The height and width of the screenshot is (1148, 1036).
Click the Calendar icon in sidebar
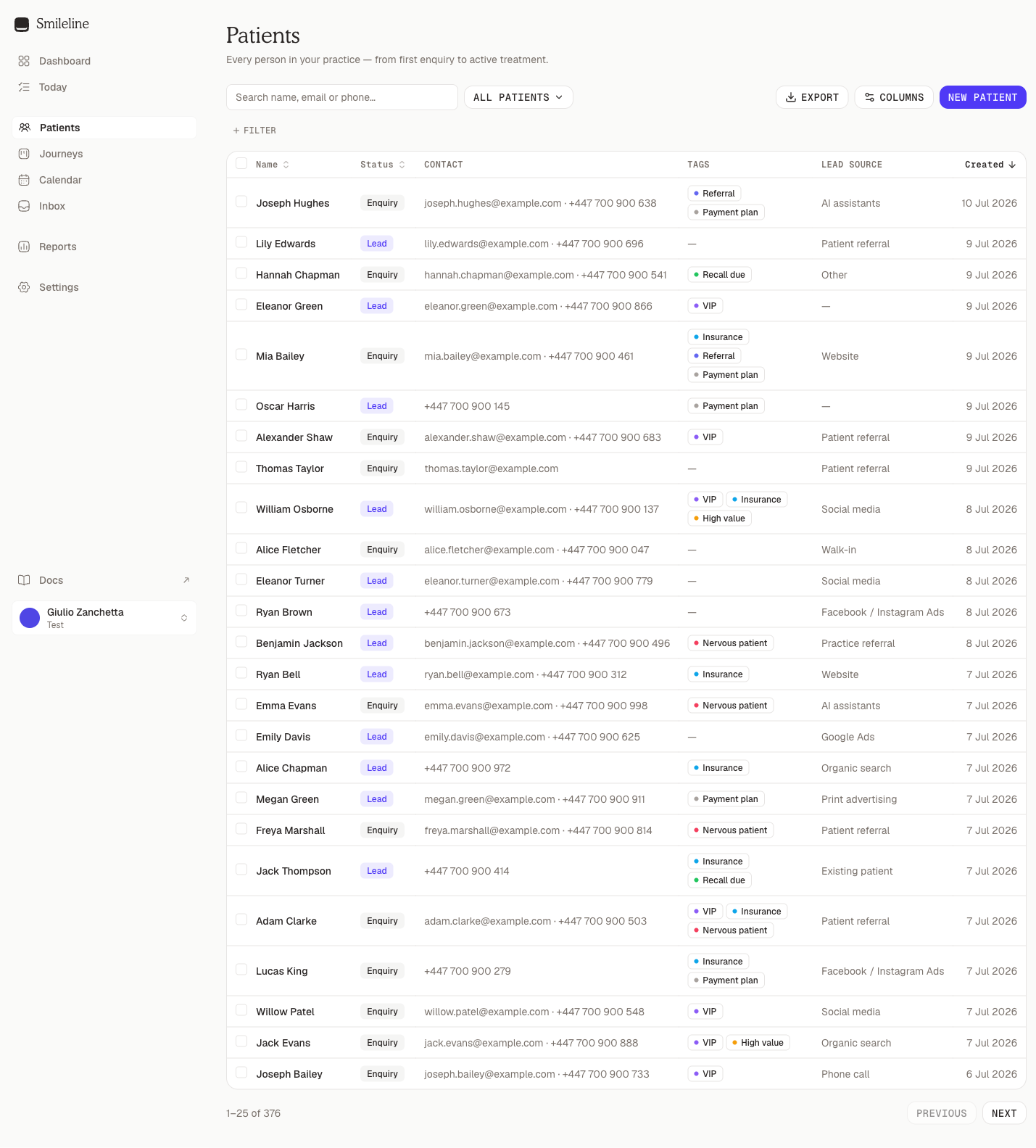point(24,180)
